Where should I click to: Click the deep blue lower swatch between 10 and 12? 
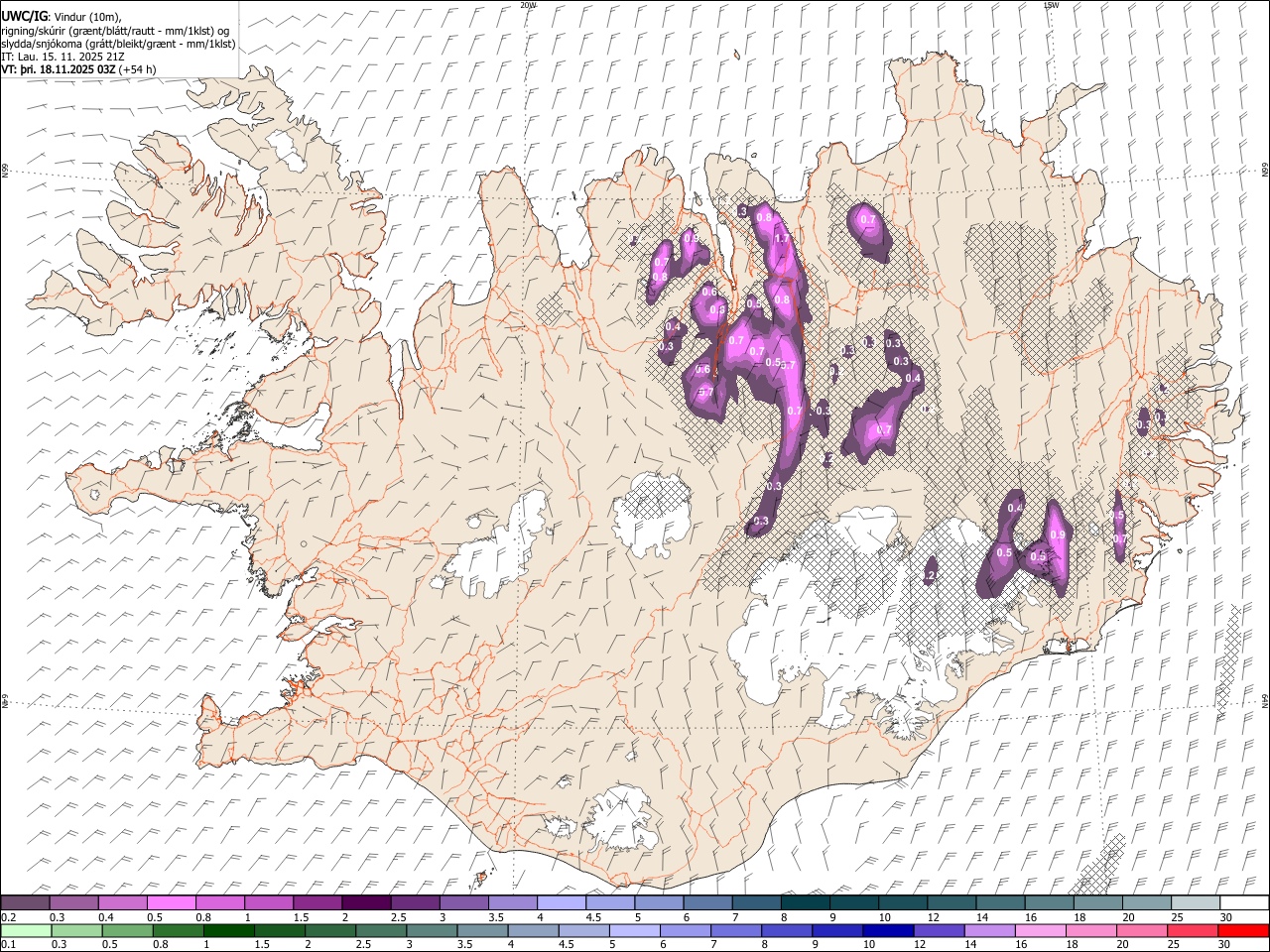pos(889,930)
